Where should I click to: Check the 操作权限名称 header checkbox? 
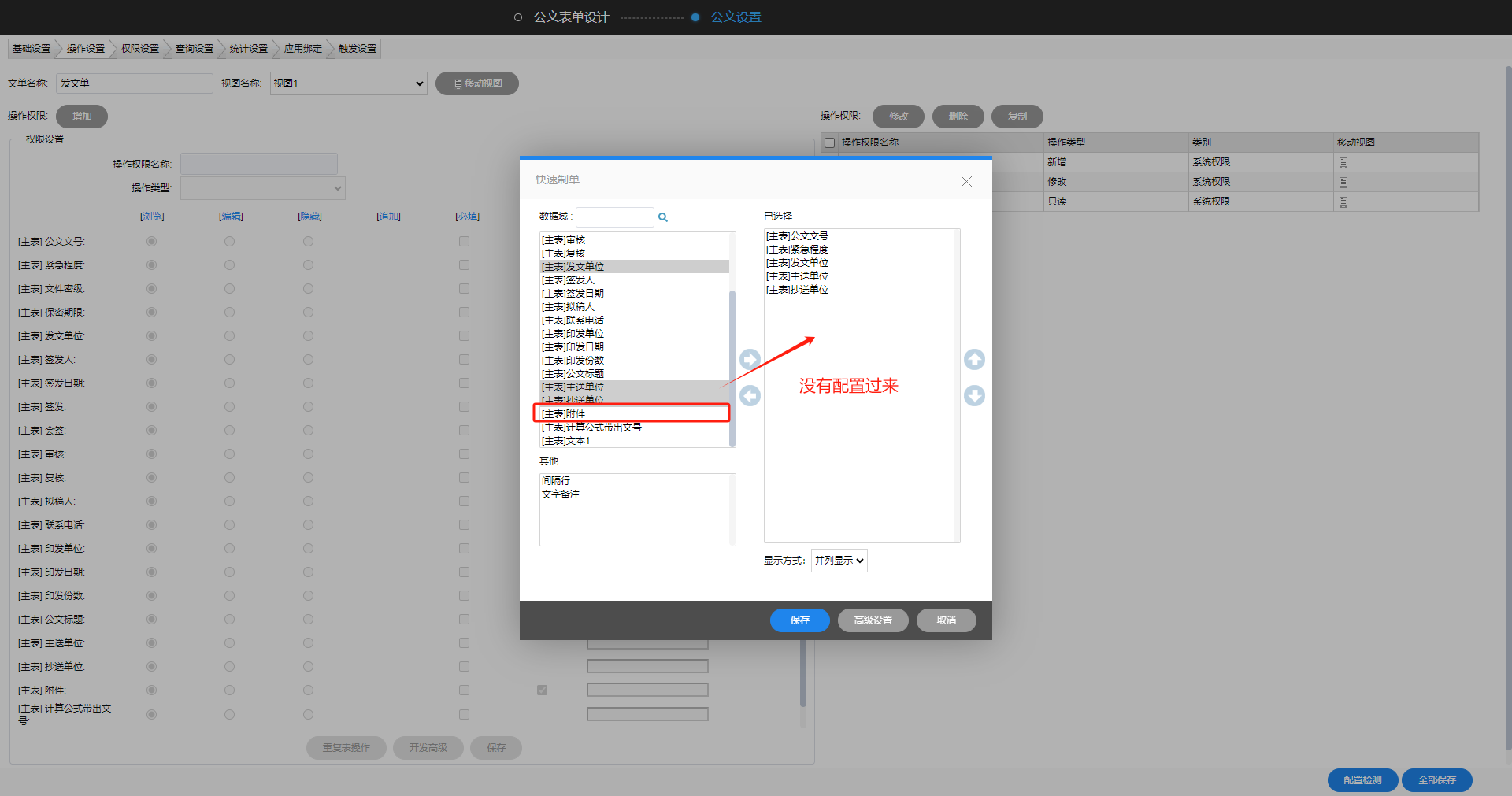point(829,143)
